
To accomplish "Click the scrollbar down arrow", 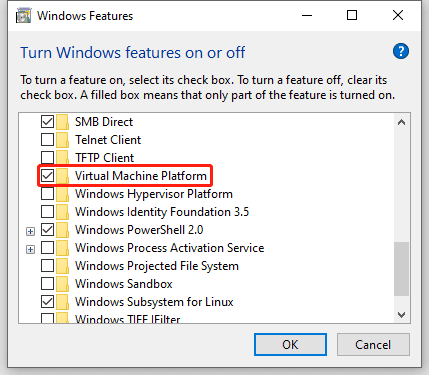I will (x=402, y=314).
